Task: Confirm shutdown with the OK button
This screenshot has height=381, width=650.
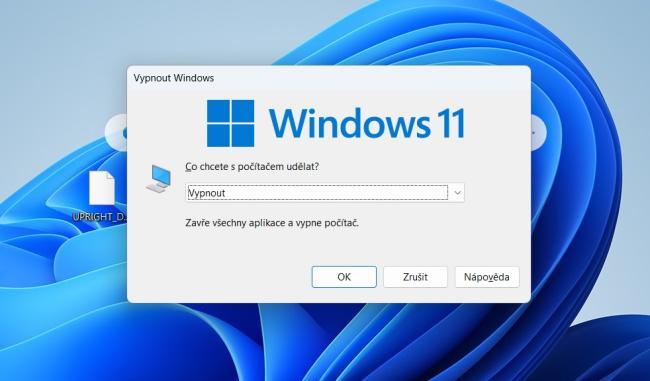Action: 344,277
